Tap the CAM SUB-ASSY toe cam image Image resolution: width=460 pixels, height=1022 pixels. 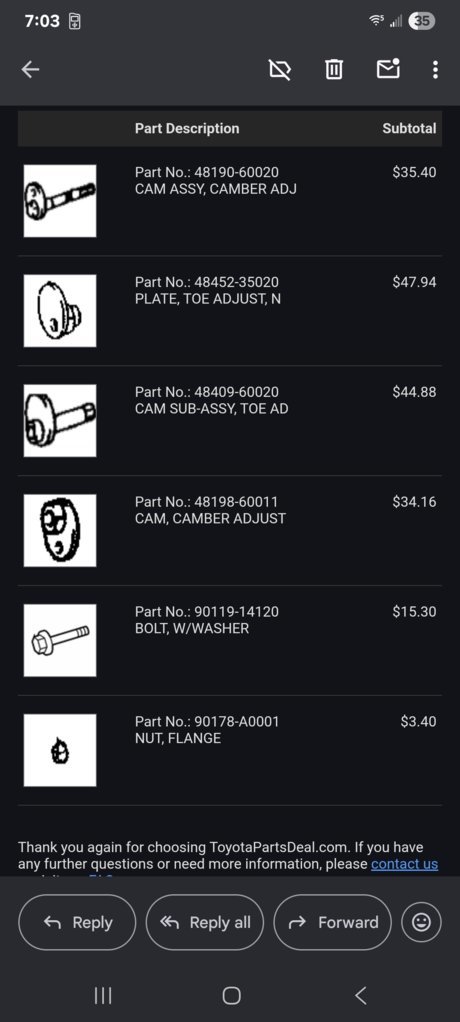click(x=60, y=420)
